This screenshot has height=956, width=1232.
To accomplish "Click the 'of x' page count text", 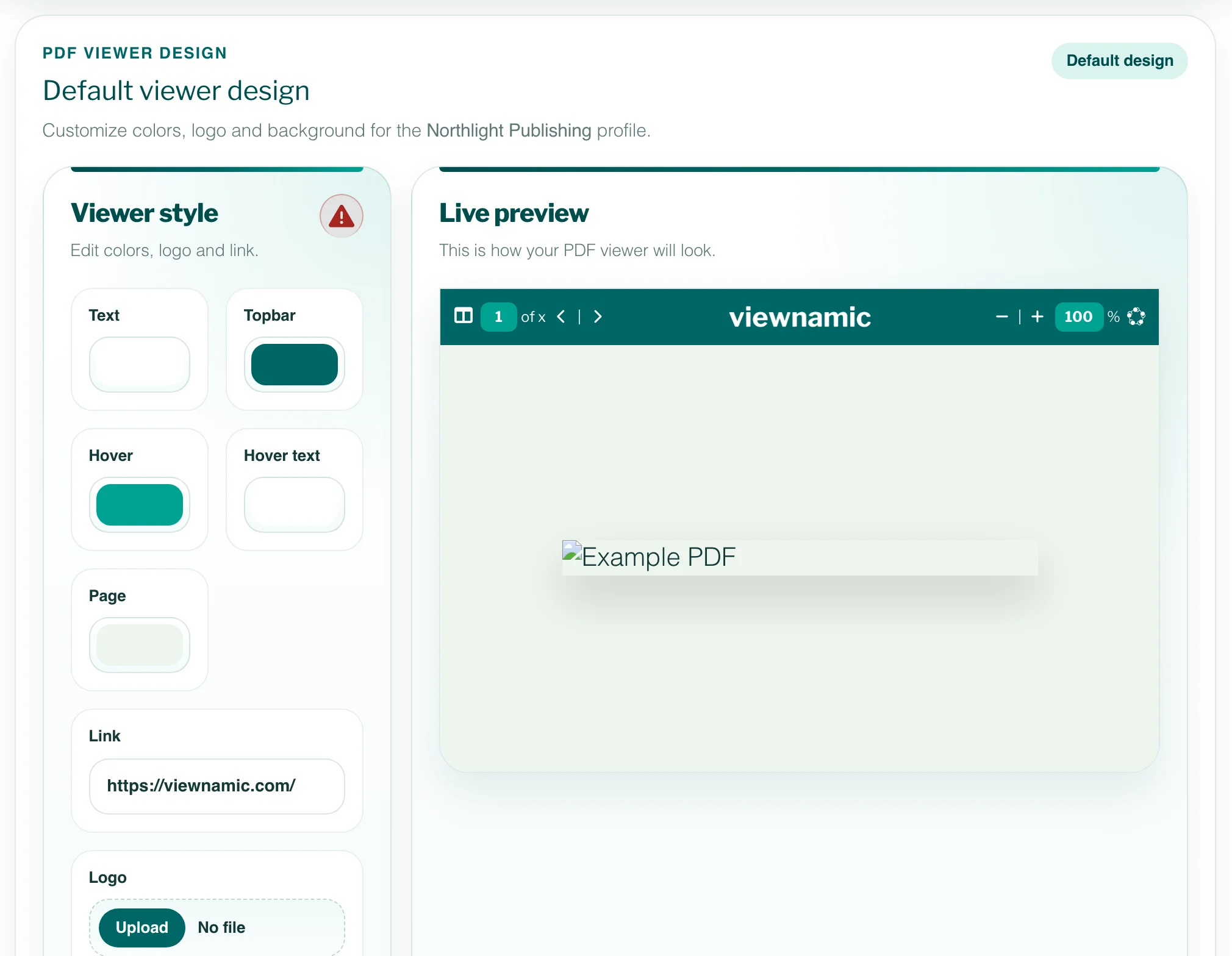I will tap(533, 317).
